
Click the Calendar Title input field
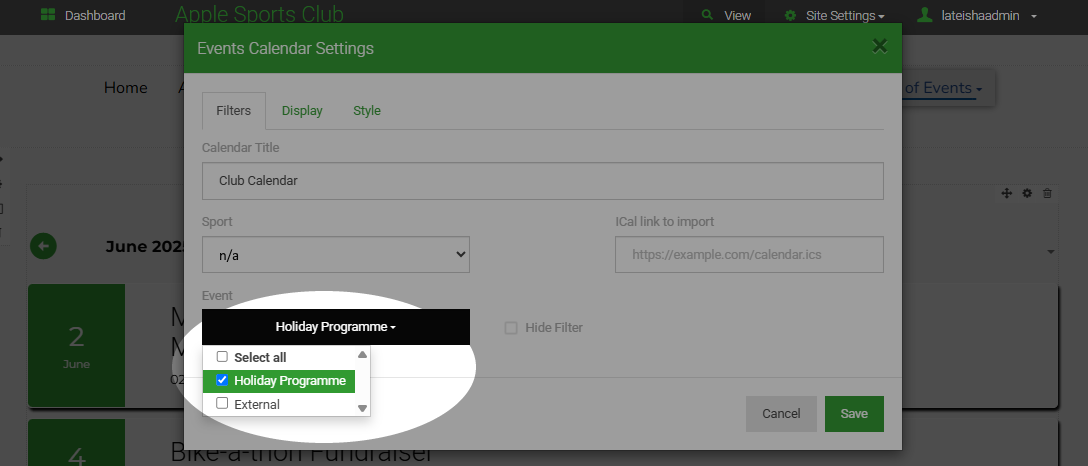[x=543, y=181]
